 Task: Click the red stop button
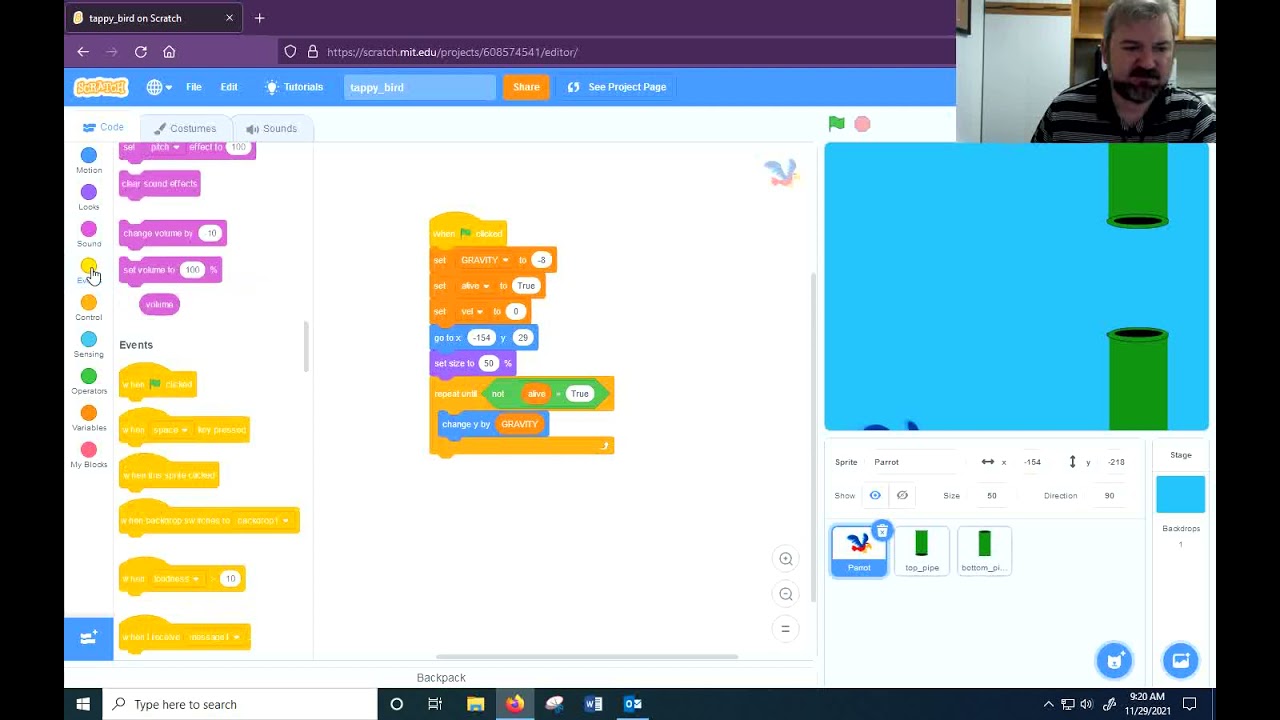[x=862, y=124]
